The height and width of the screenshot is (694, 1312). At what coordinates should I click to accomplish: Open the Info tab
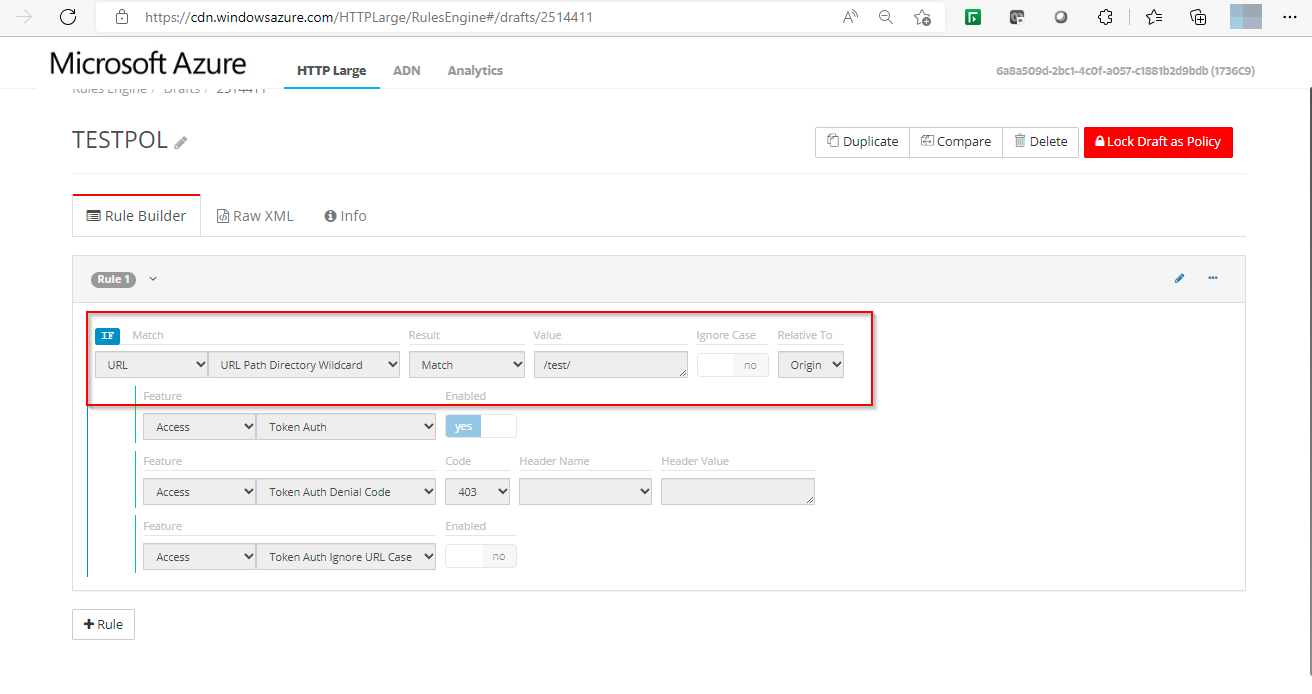(x=346, y=216)
